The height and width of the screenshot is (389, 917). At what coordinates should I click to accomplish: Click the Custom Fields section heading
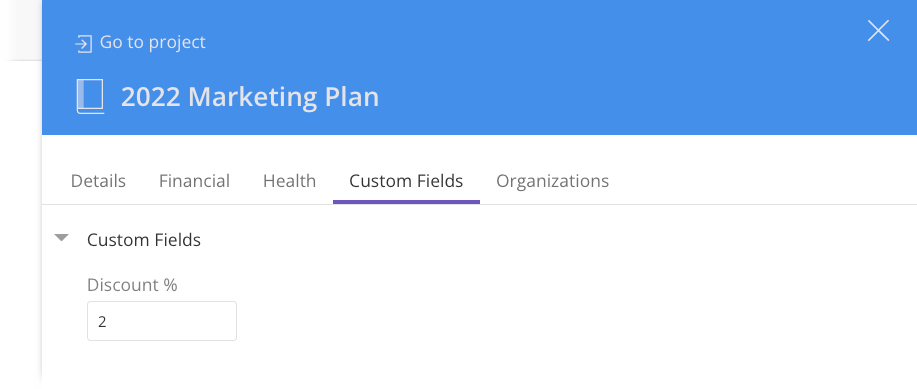(x=144, y=240)
